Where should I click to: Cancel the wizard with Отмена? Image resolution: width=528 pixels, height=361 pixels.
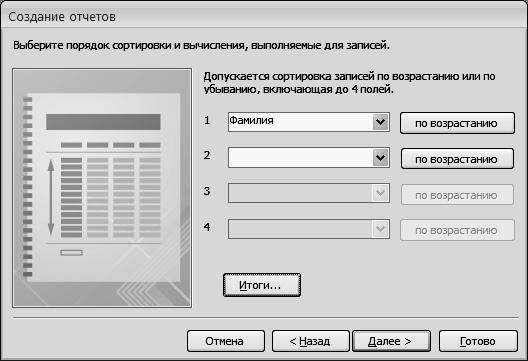click(x=226, y=341)
